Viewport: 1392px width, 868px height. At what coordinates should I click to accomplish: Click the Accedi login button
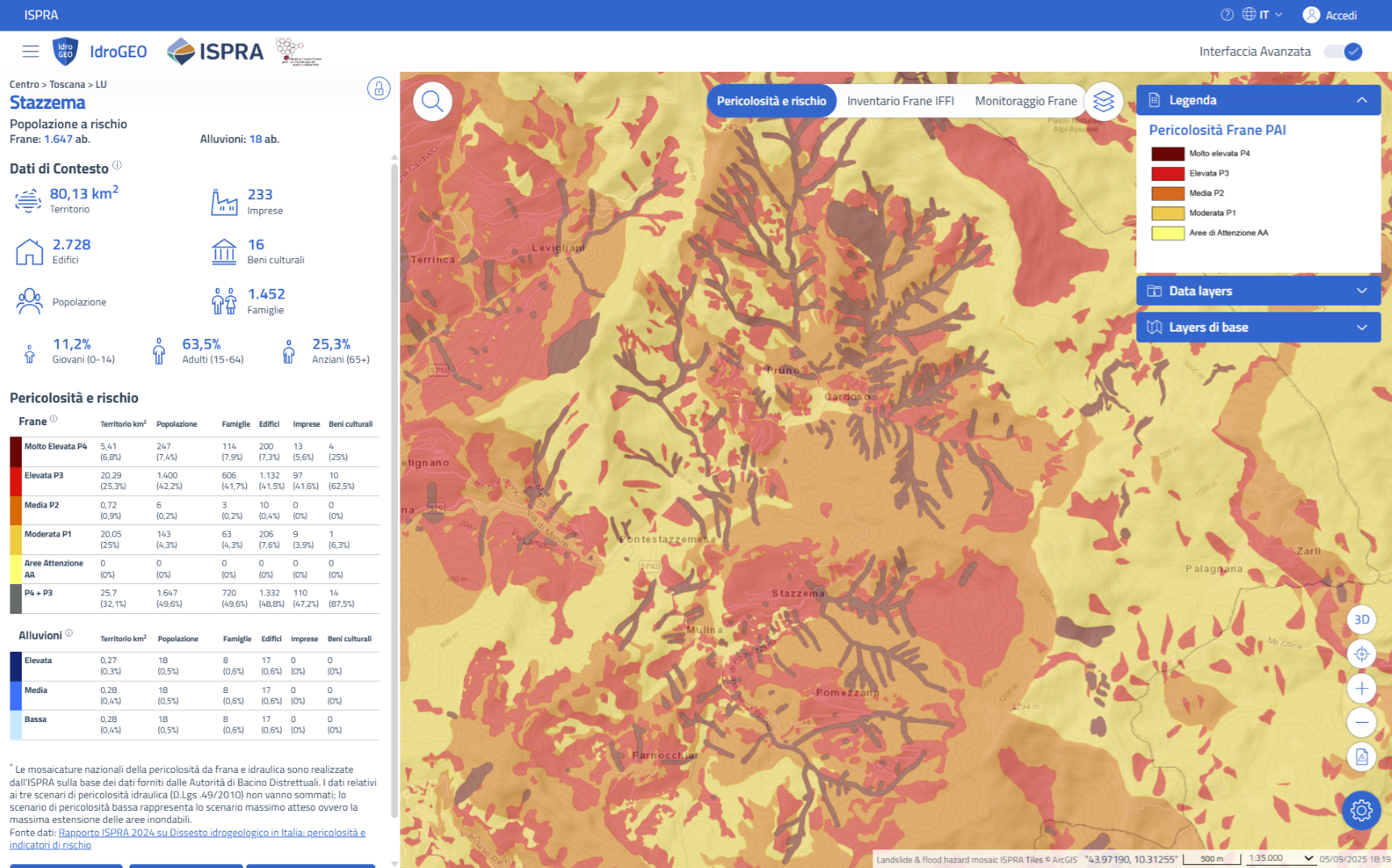tap(1331, 15)
